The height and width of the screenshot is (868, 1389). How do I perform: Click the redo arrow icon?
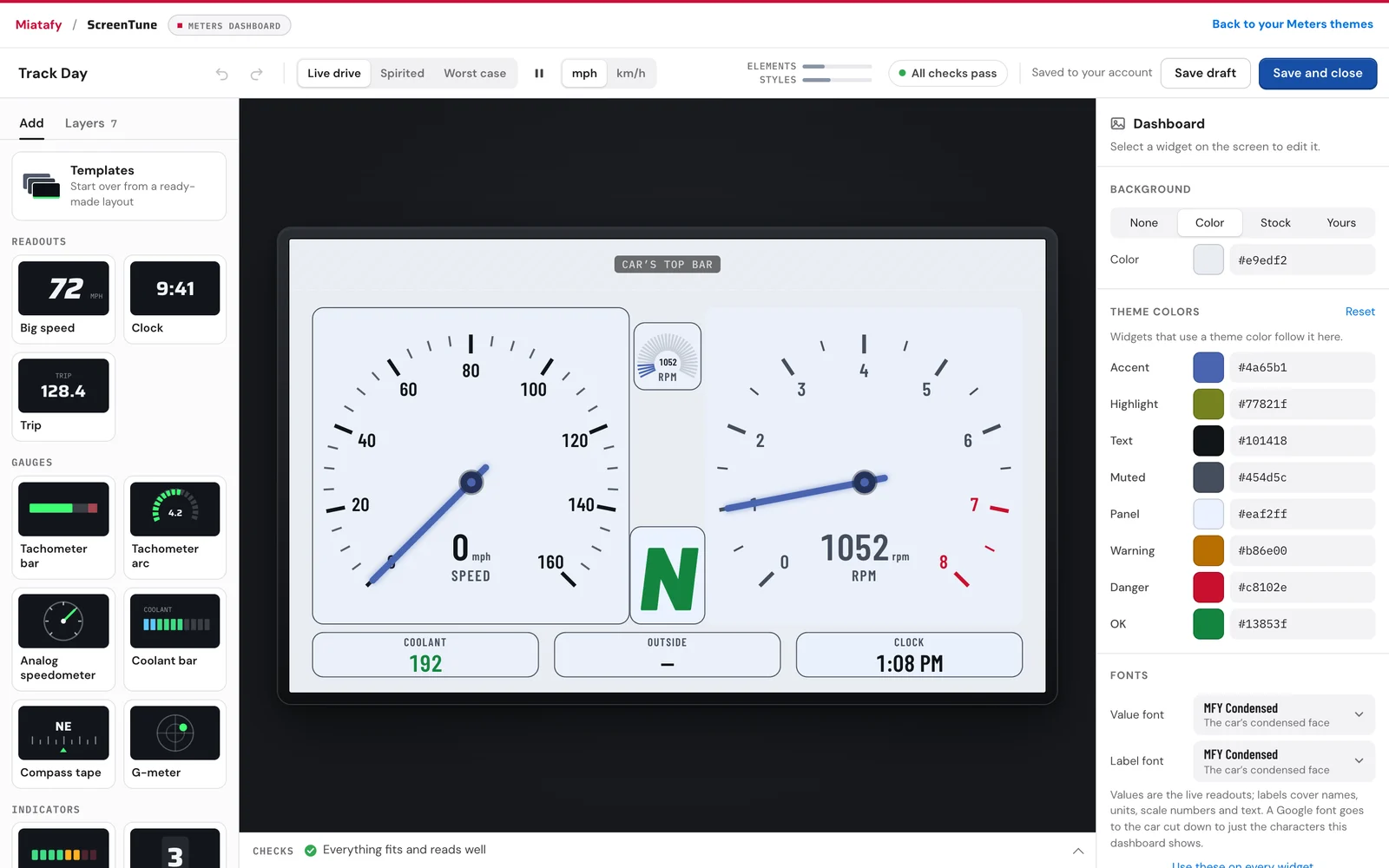pyautogui.click(x=256, y=74)
